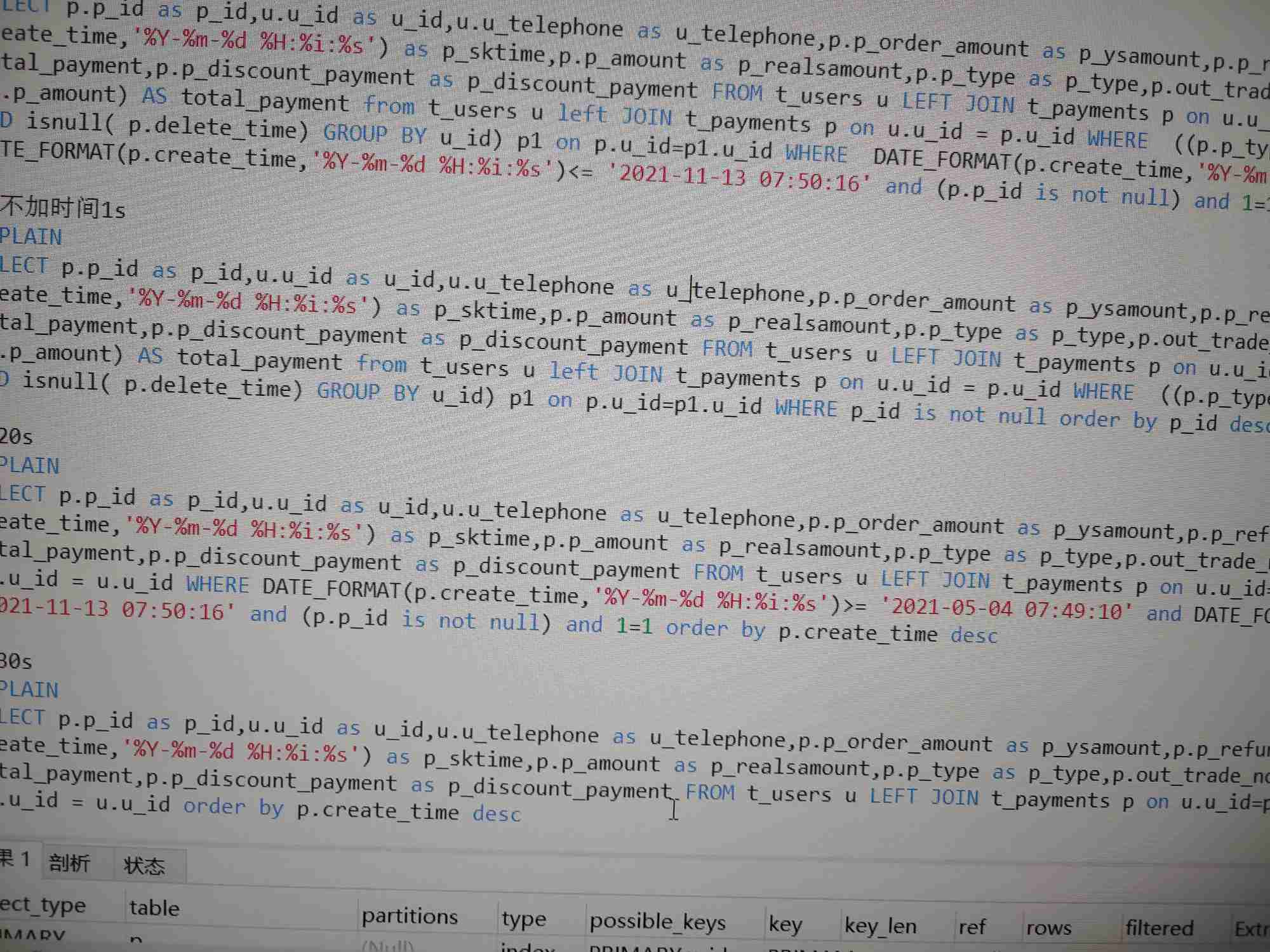Click the key_len column header
1270x952 pixels.
880,927
